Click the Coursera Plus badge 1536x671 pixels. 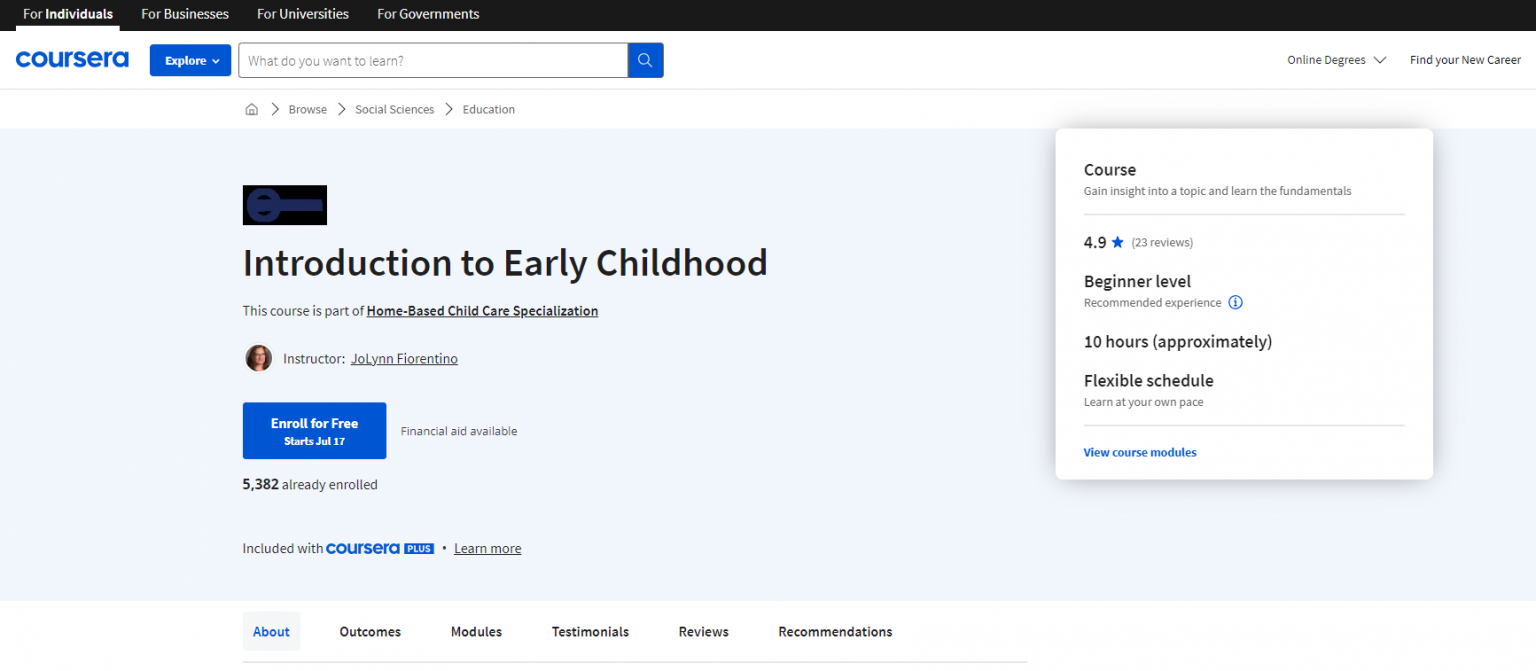point(380,548)
